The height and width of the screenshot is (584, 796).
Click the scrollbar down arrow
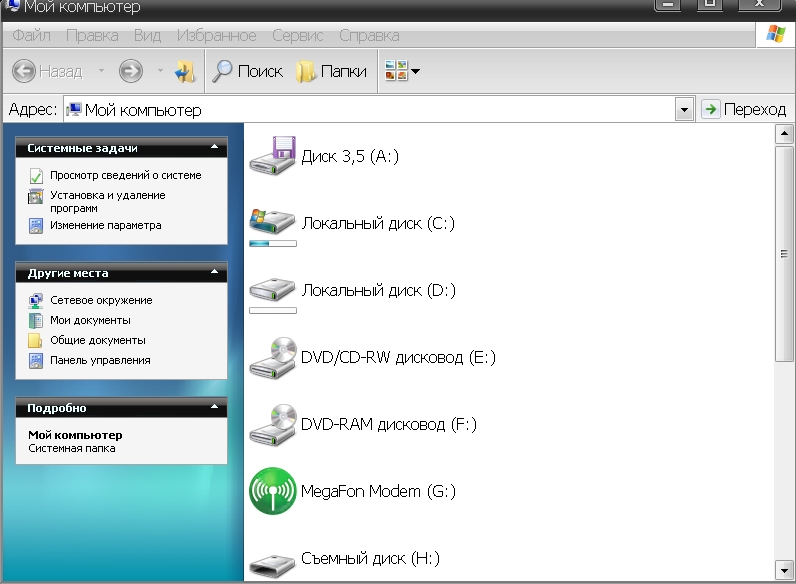pyautogui.click(x=784, y=569)
